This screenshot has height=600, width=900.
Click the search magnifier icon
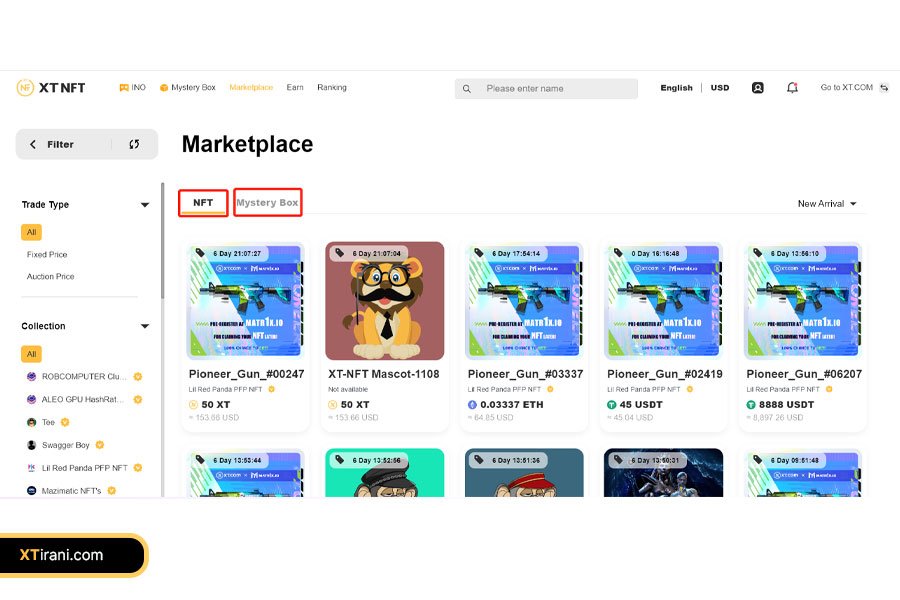[x=467, y=89]
